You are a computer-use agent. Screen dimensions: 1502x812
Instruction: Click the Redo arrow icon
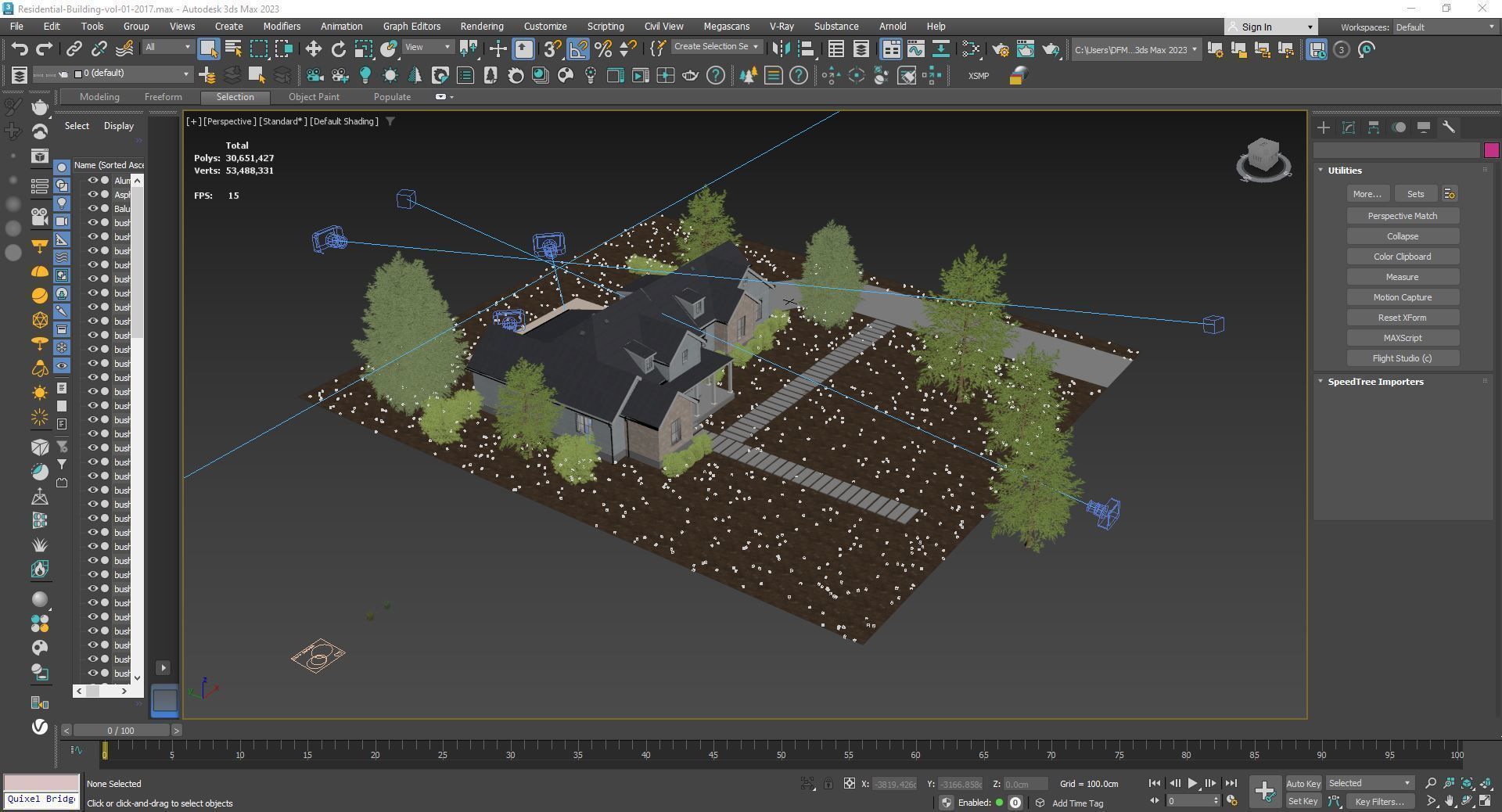tap(45, 49)
